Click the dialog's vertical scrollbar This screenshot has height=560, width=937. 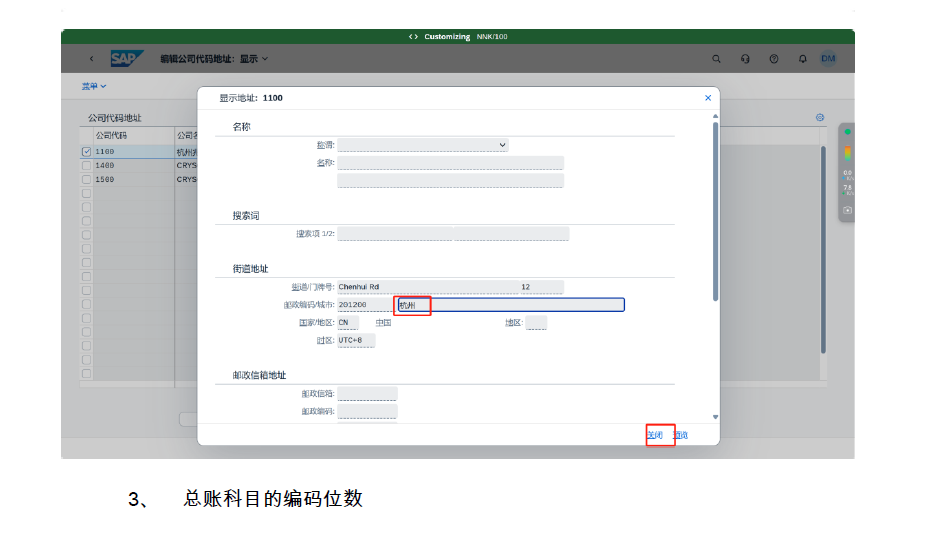click(715, 210)
